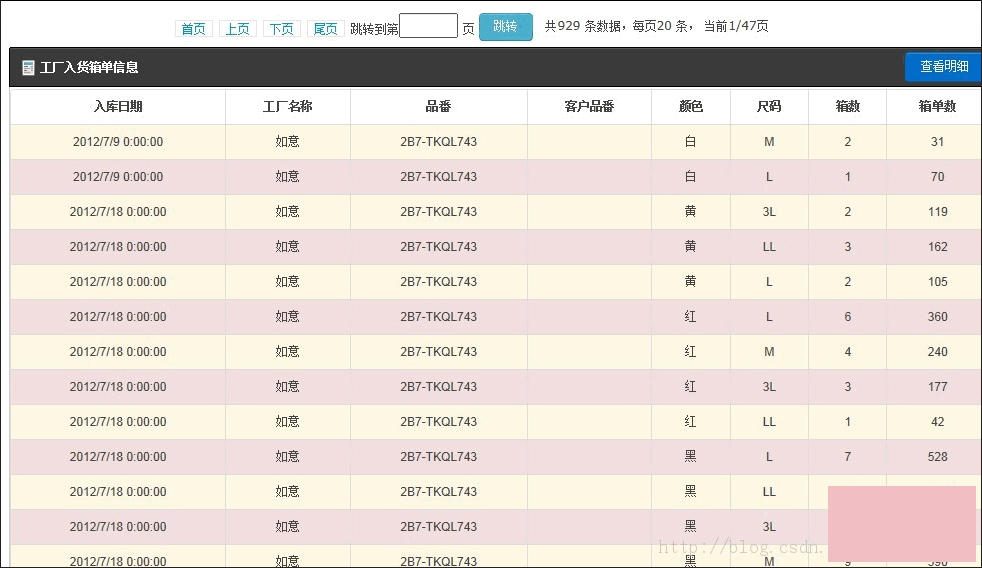Click the document icon beside 工厂入货箱单信息

click(28, 68)
